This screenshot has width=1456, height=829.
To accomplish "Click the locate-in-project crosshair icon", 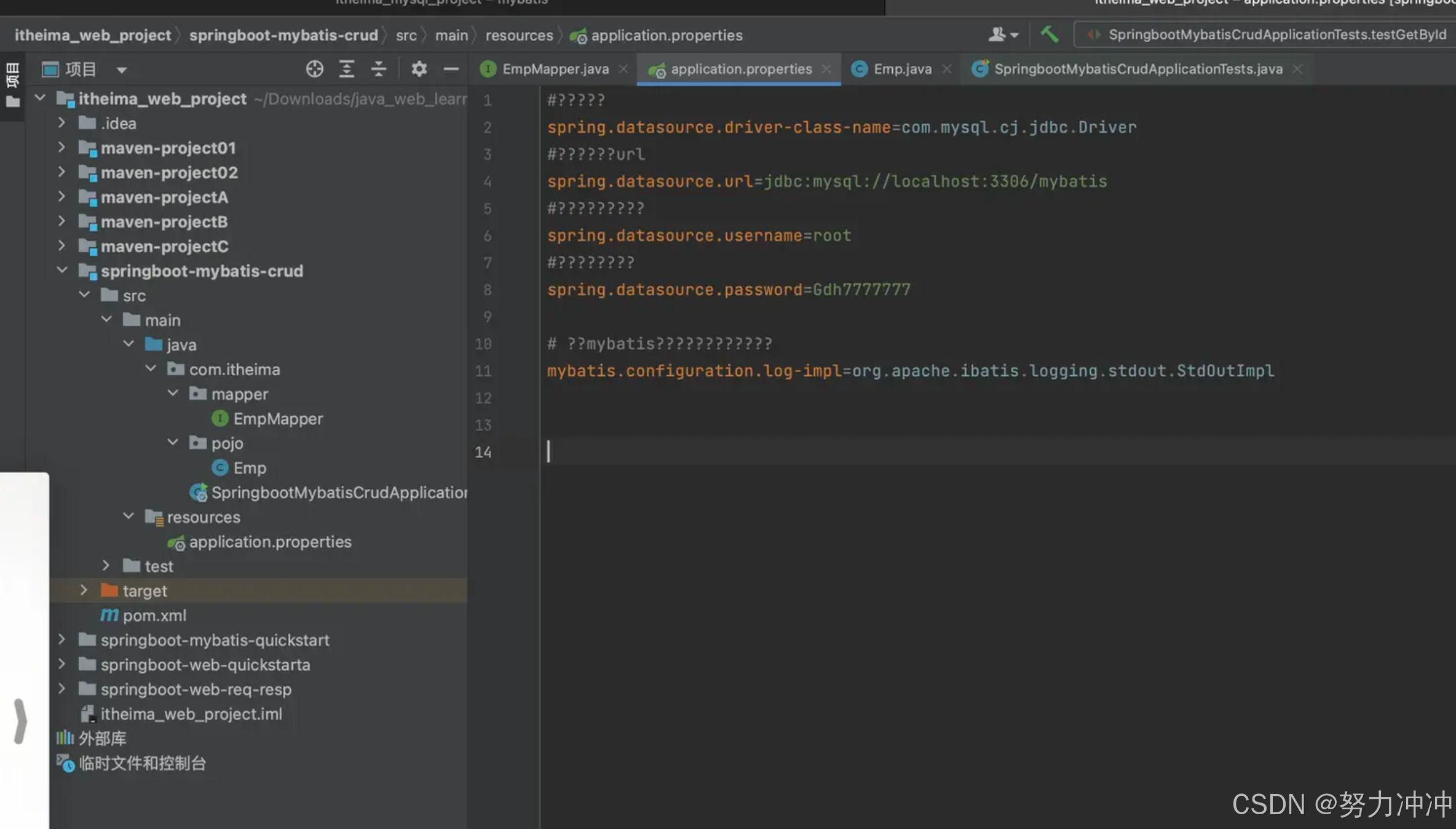I will coord(314,69).
